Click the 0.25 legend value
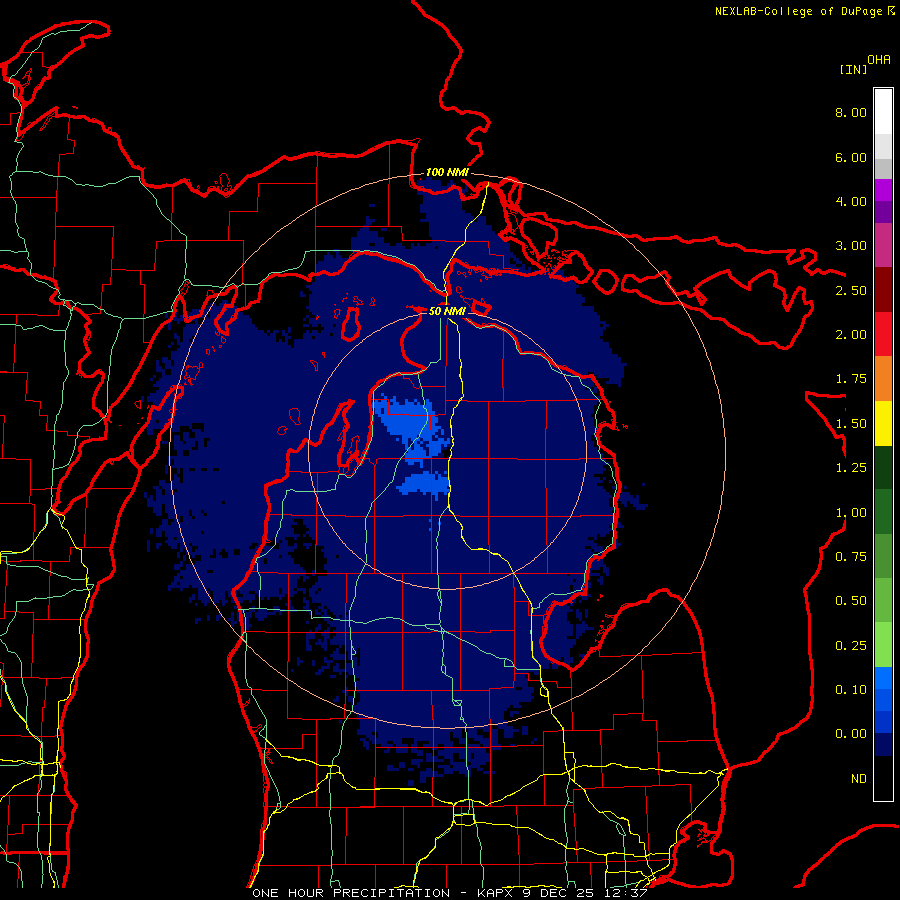The width and height of the screenshot is (900, 900). [x=851, y=646]
